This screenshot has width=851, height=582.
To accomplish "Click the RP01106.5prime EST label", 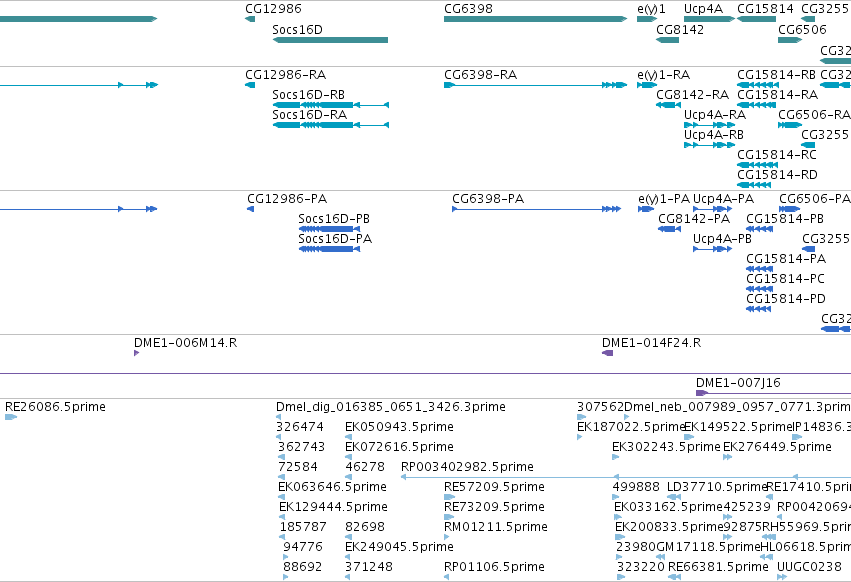I will click(494, 567).
